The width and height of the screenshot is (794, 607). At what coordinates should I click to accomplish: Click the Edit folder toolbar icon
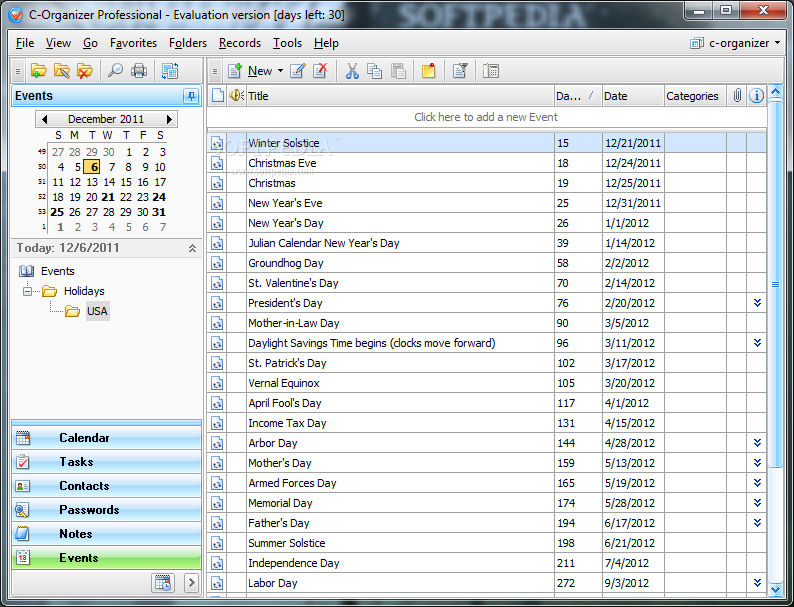[62, 71]
